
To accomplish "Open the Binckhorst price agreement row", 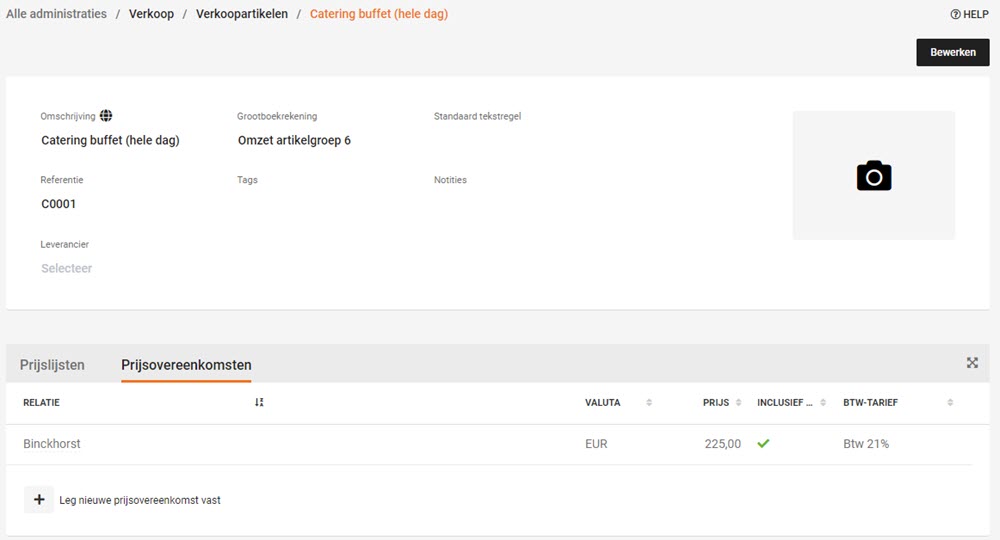I will 489,444.
